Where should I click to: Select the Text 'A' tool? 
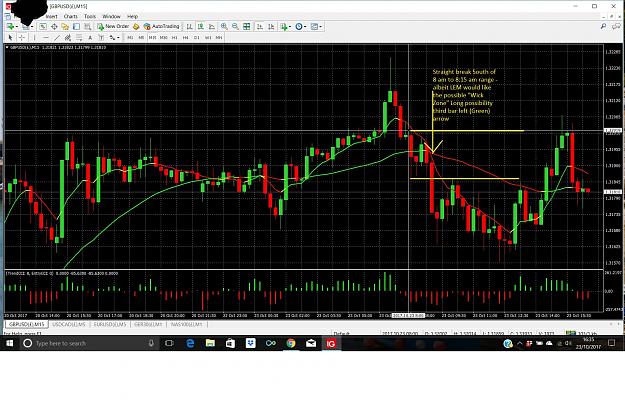coord(90,37)
